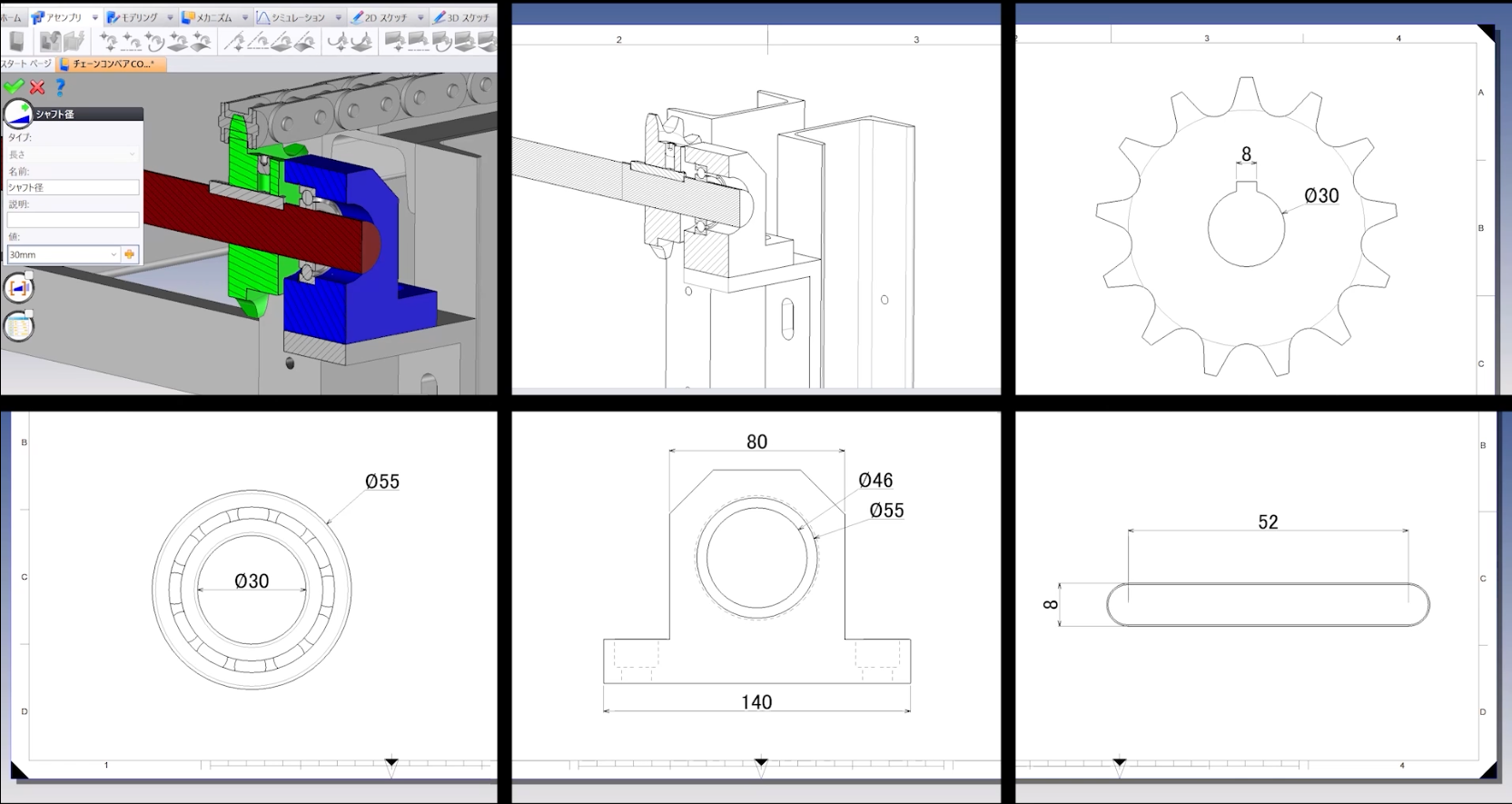
Task: Open the スタートページ document tab
Action: click(x=25, y=64)
